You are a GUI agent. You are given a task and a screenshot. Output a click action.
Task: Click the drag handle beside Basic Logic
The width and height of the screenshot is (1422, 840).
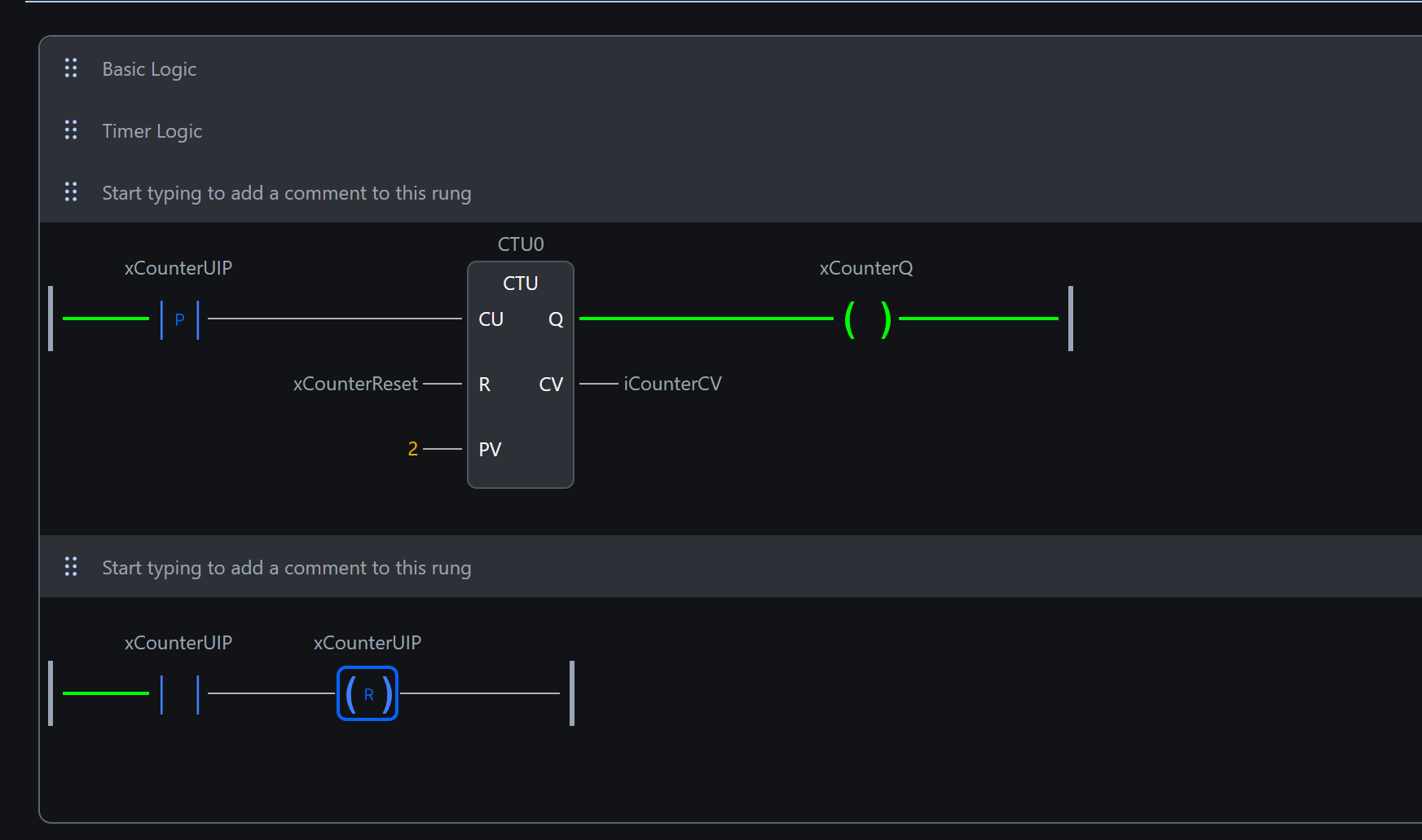(71, 68)
